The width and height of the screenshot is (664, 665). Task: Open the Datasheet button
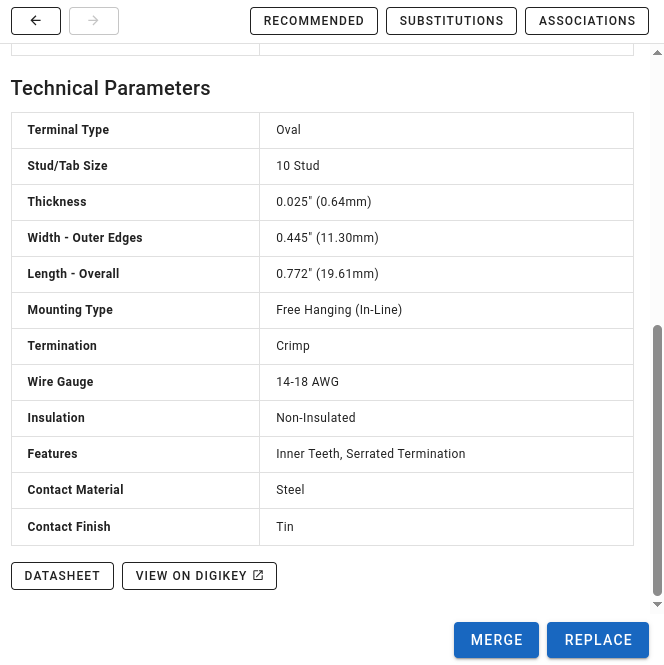(62, 576)
